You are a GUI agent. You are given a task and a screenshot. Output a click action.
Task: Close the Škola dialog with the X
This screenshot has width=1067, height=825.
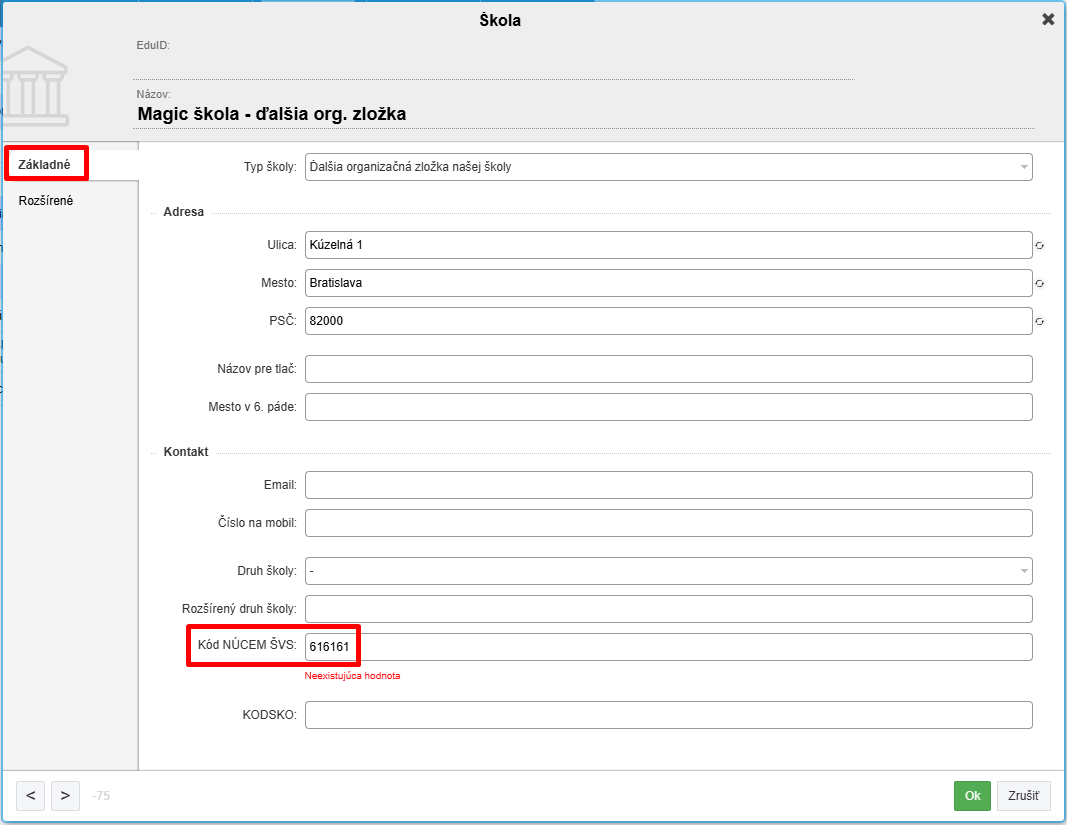(1048, 19)
